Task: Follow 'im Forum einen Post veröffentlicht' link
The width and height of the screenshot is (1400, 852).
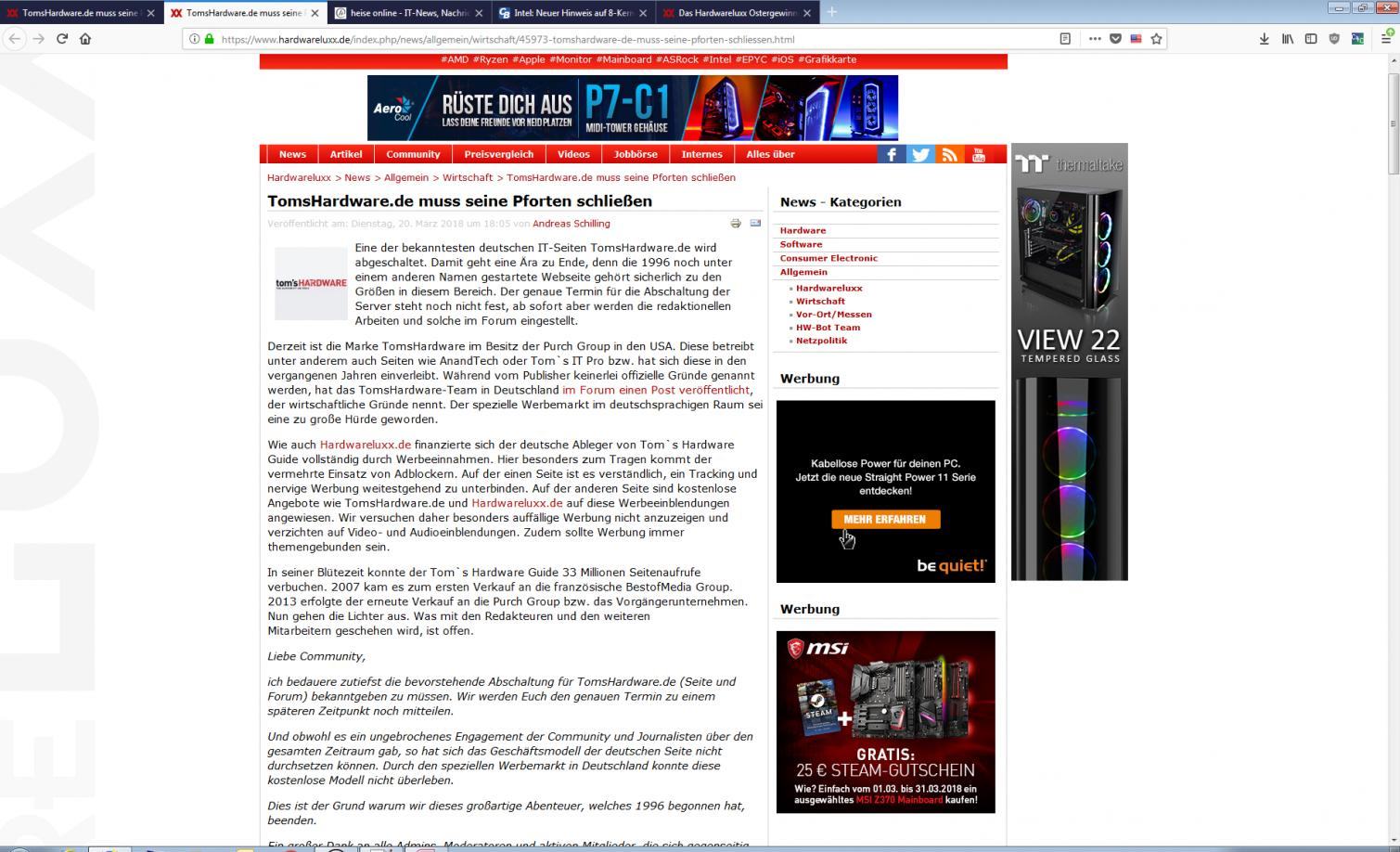Action: [x=656, y=390]
